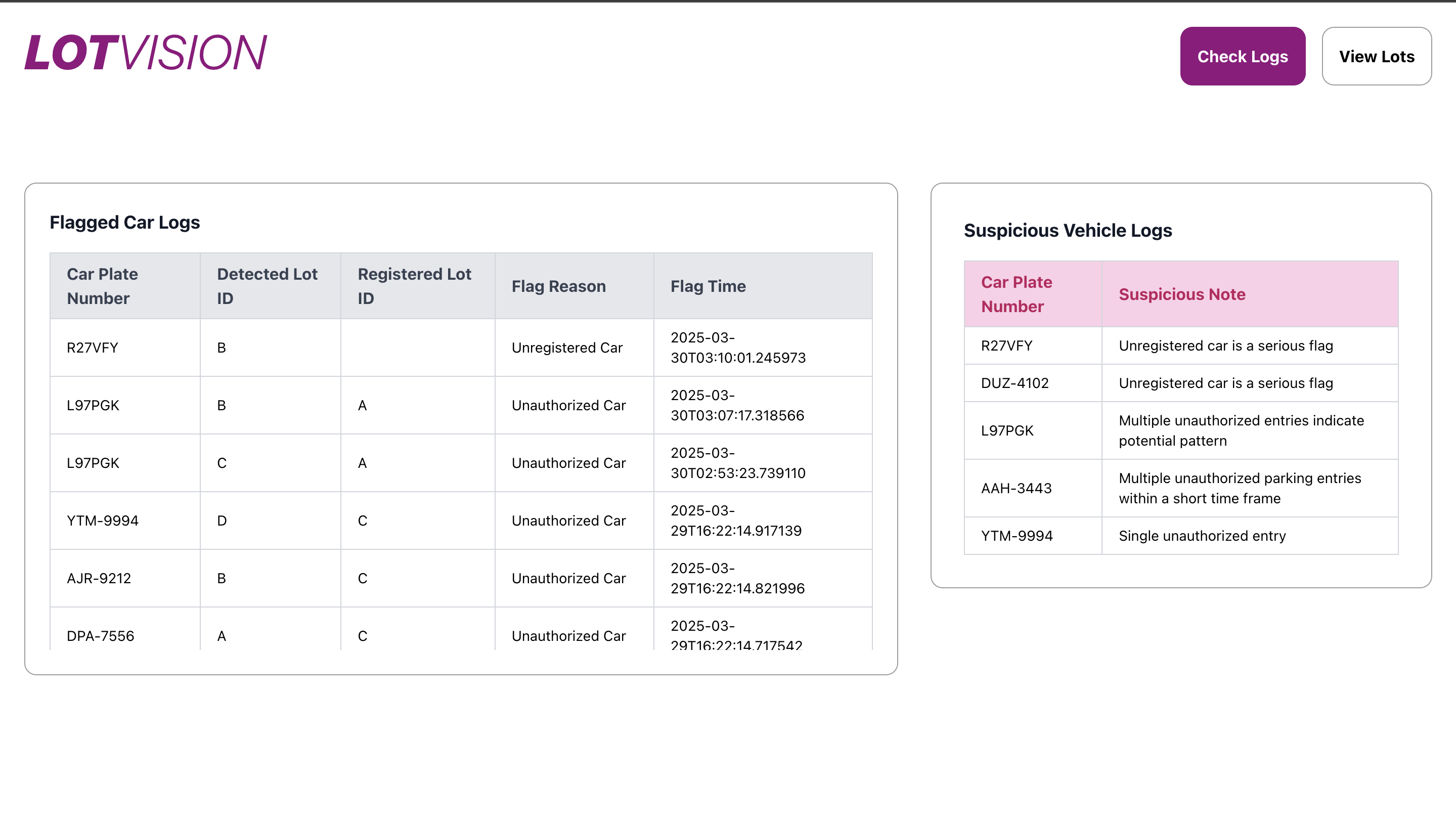Select the YTM-9994 row in Flagged Car Logs

(x=102, y=521)
